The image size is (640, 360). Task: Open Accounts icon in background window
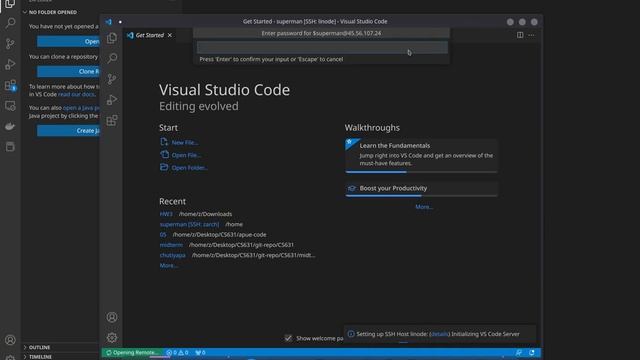pyautogui.click(x=10, y=340)
